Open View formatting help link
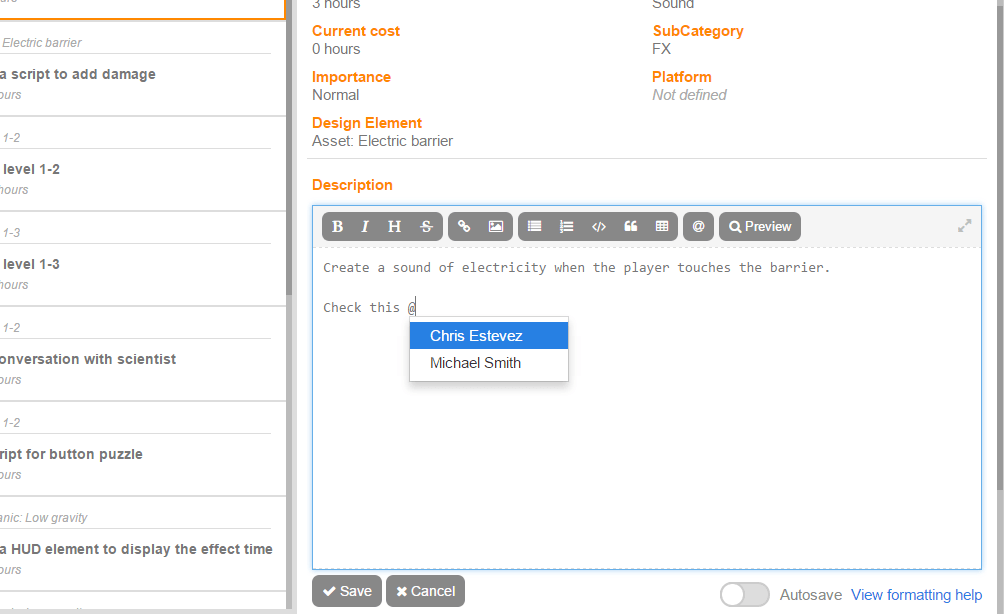1004x614 pixels. (x=916, y=595)
